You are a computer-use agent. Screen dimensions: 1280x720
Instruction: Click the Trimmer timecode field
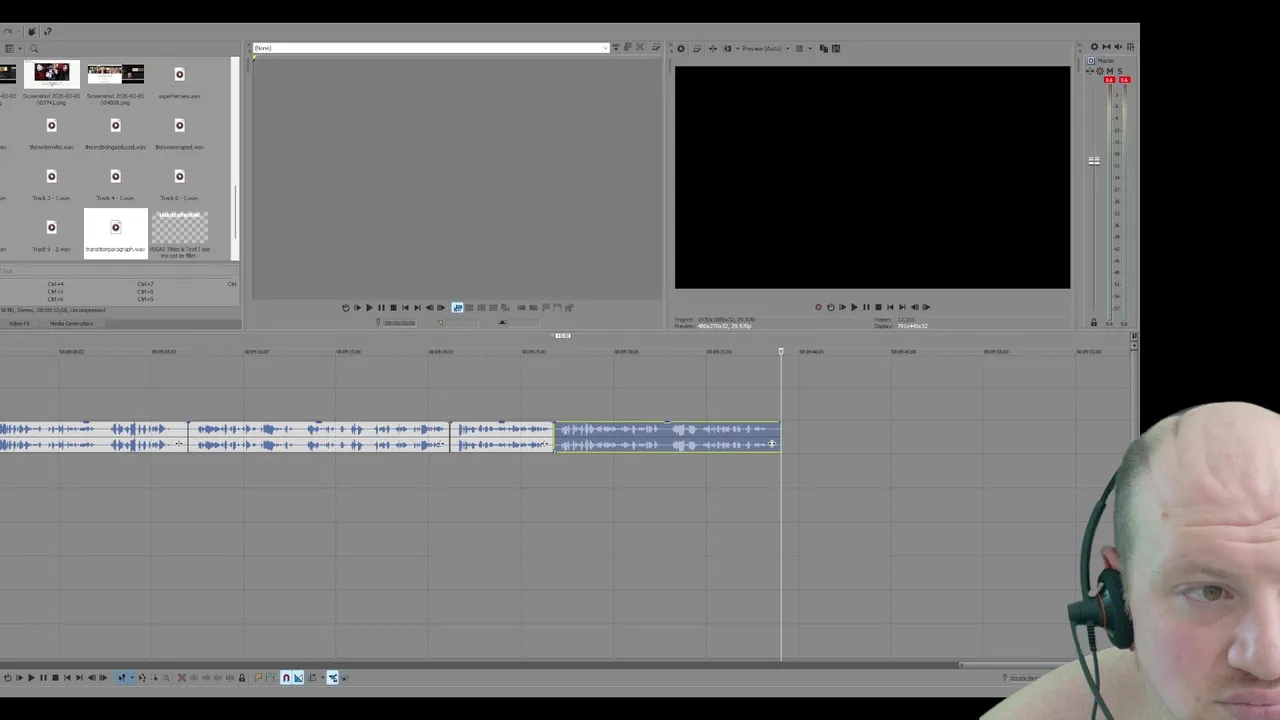(399, 323)
